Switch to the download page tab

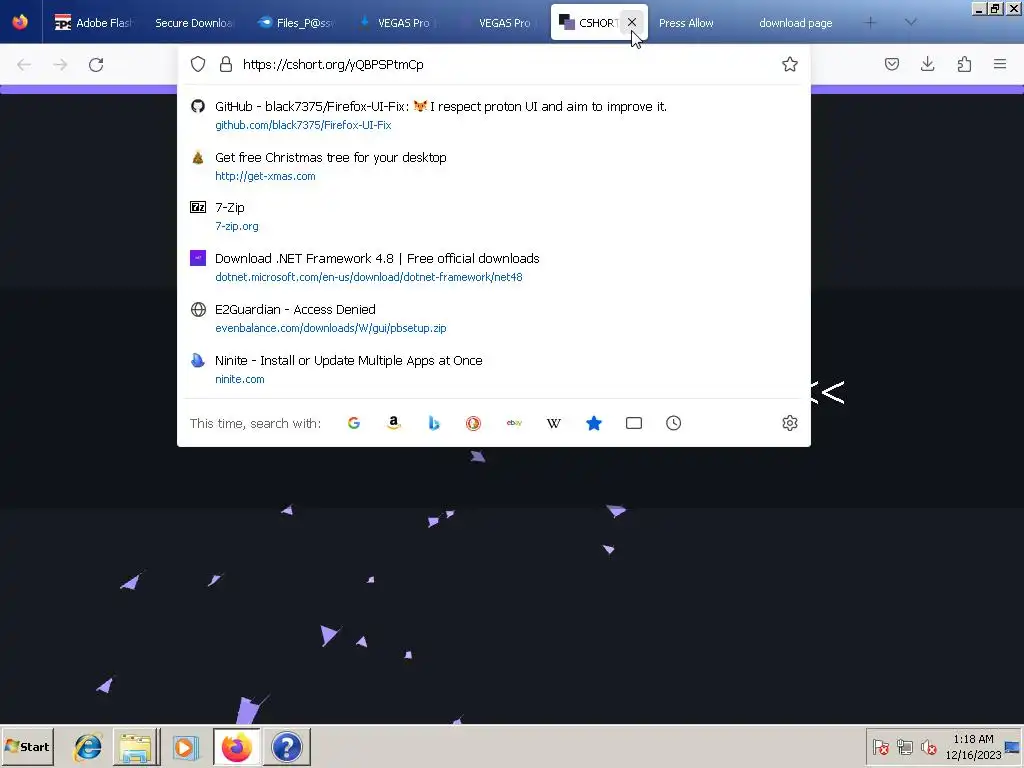coord(801,22)
